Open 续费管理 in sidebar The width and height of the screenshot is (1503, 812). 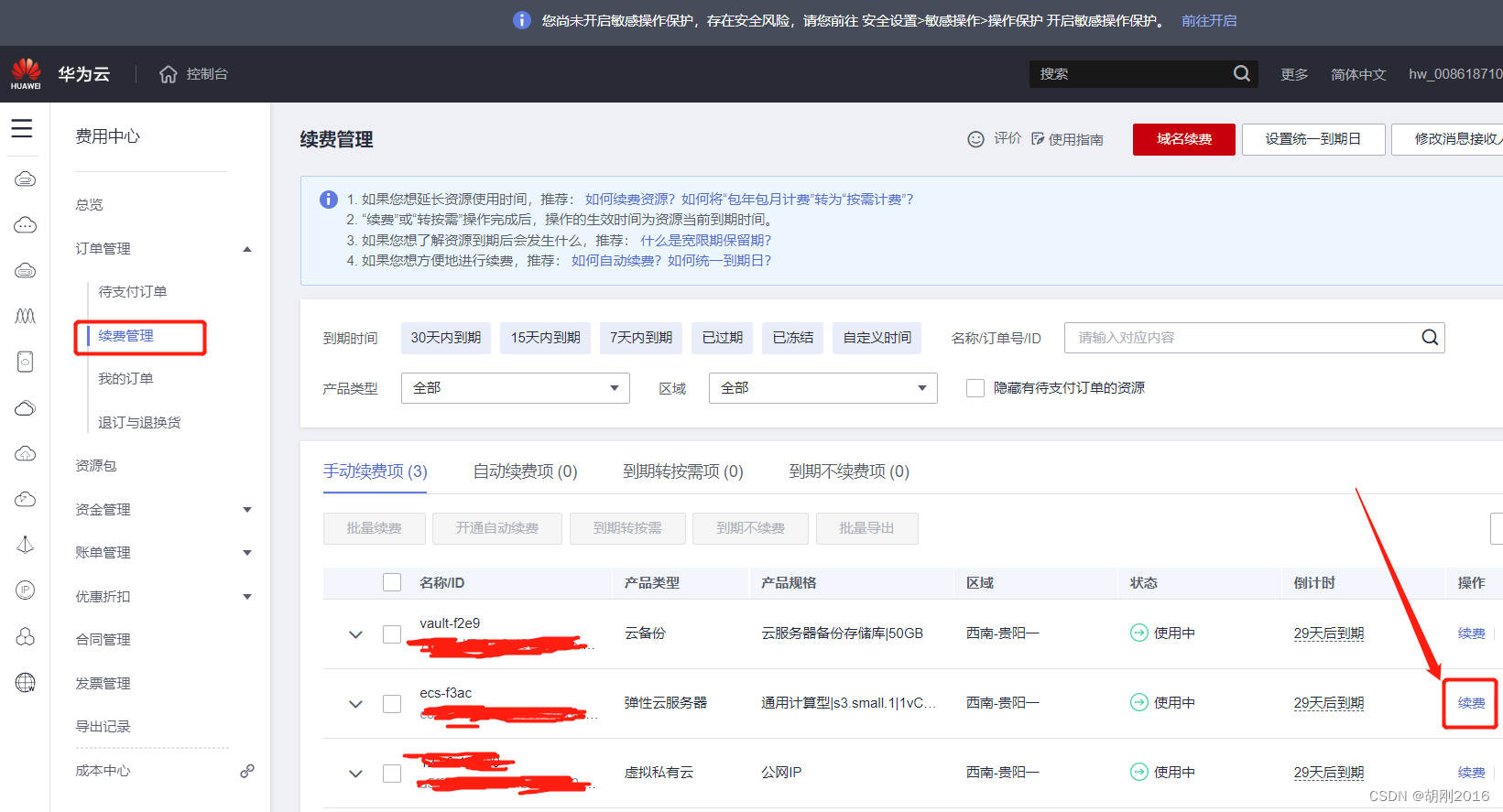126,336
